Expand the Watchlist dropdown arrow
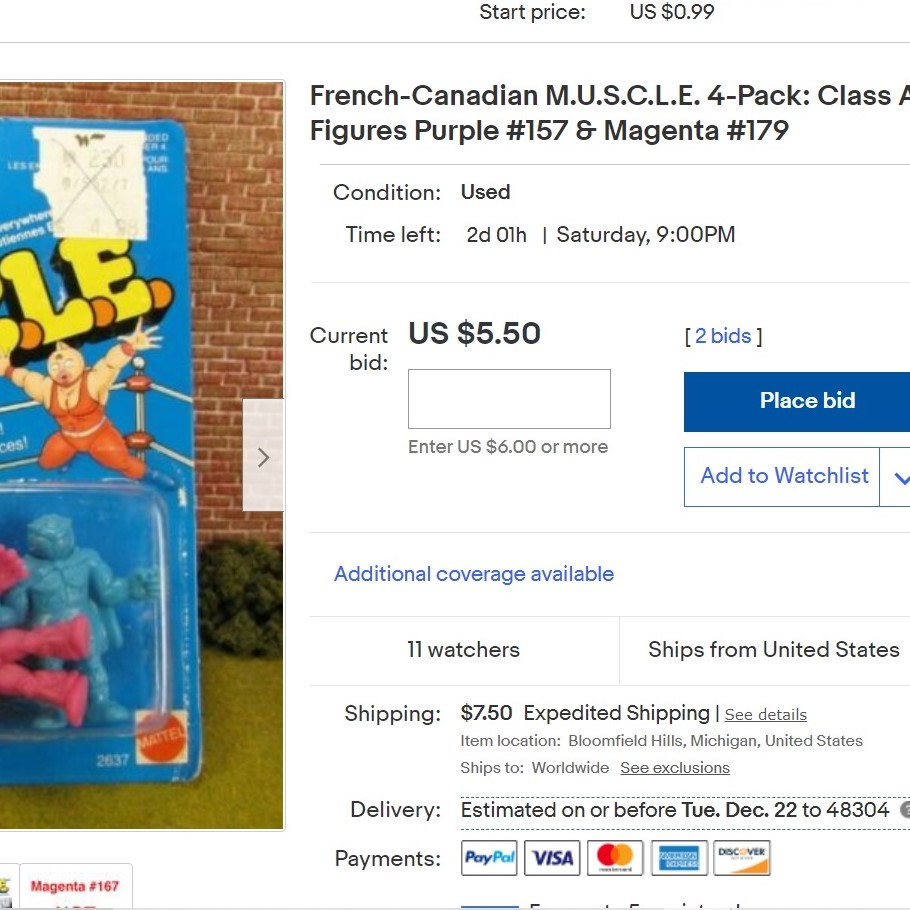This screenshot has height=910, width=910. click(x=898, y=477)
